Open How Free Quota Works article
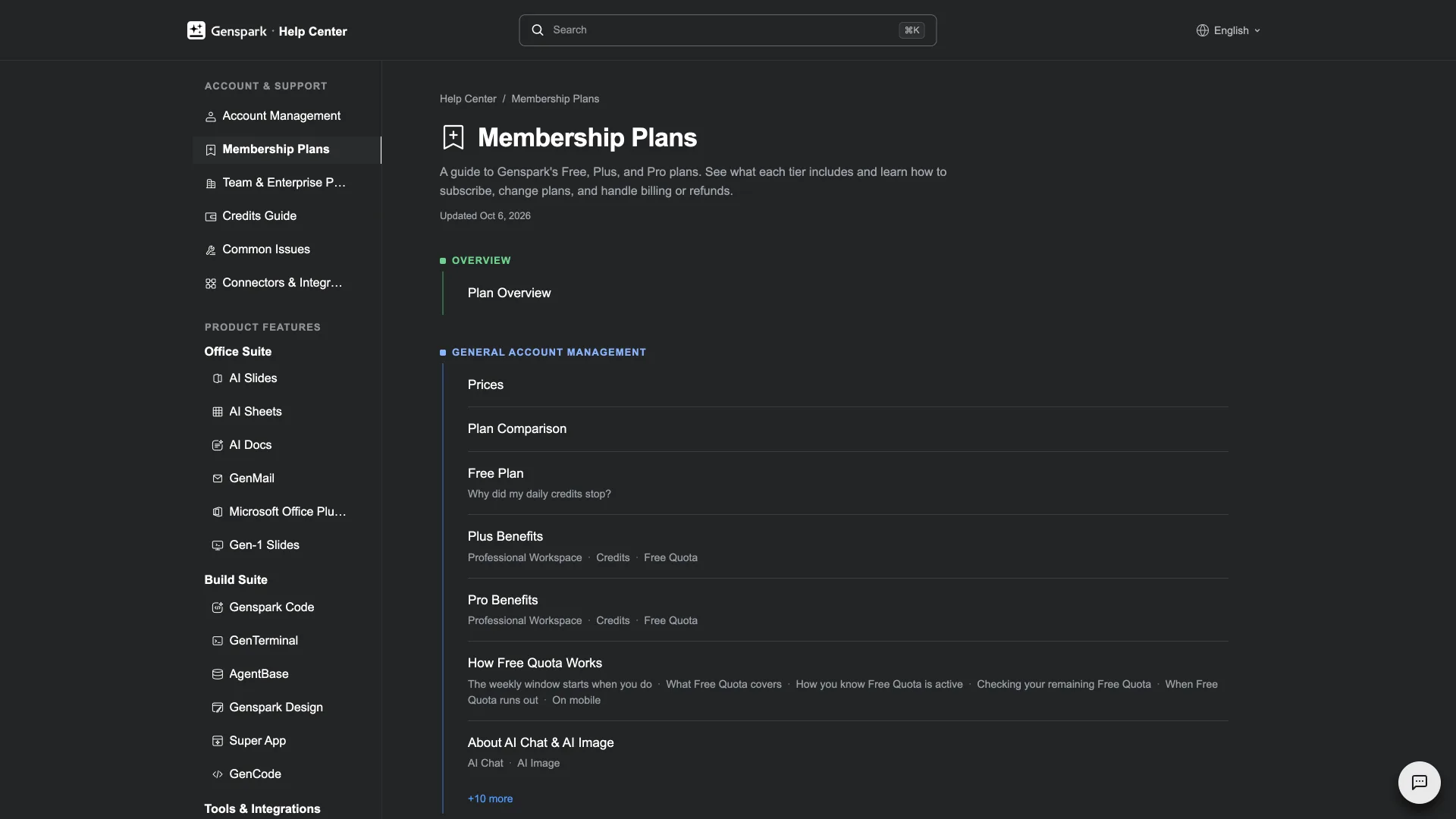Image resolution: width=1456 pixels, height=819 pixels. click(x=535, y=663)
